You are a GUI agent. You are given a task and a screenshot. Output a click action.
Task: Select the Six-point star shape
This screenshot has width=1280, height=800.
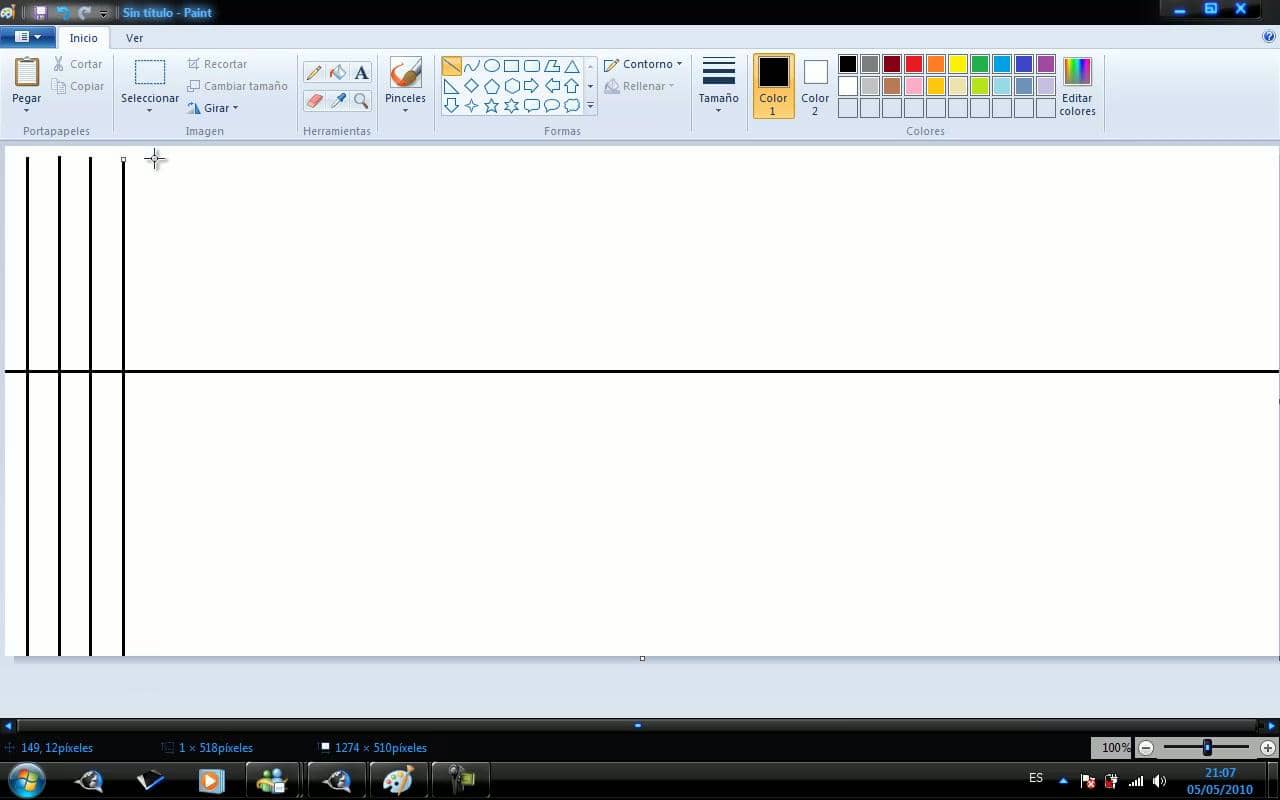[511, 105]
